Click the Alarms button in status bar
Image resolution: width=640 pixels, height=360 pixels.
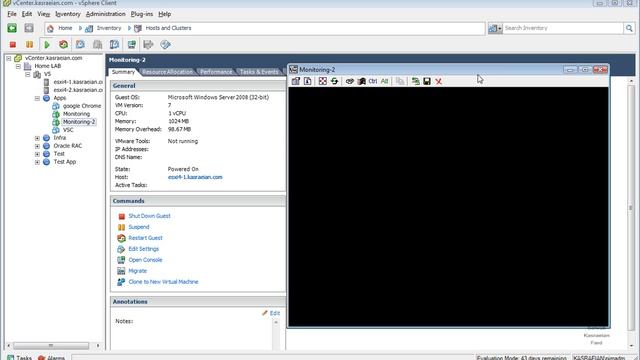pos(51,357)
